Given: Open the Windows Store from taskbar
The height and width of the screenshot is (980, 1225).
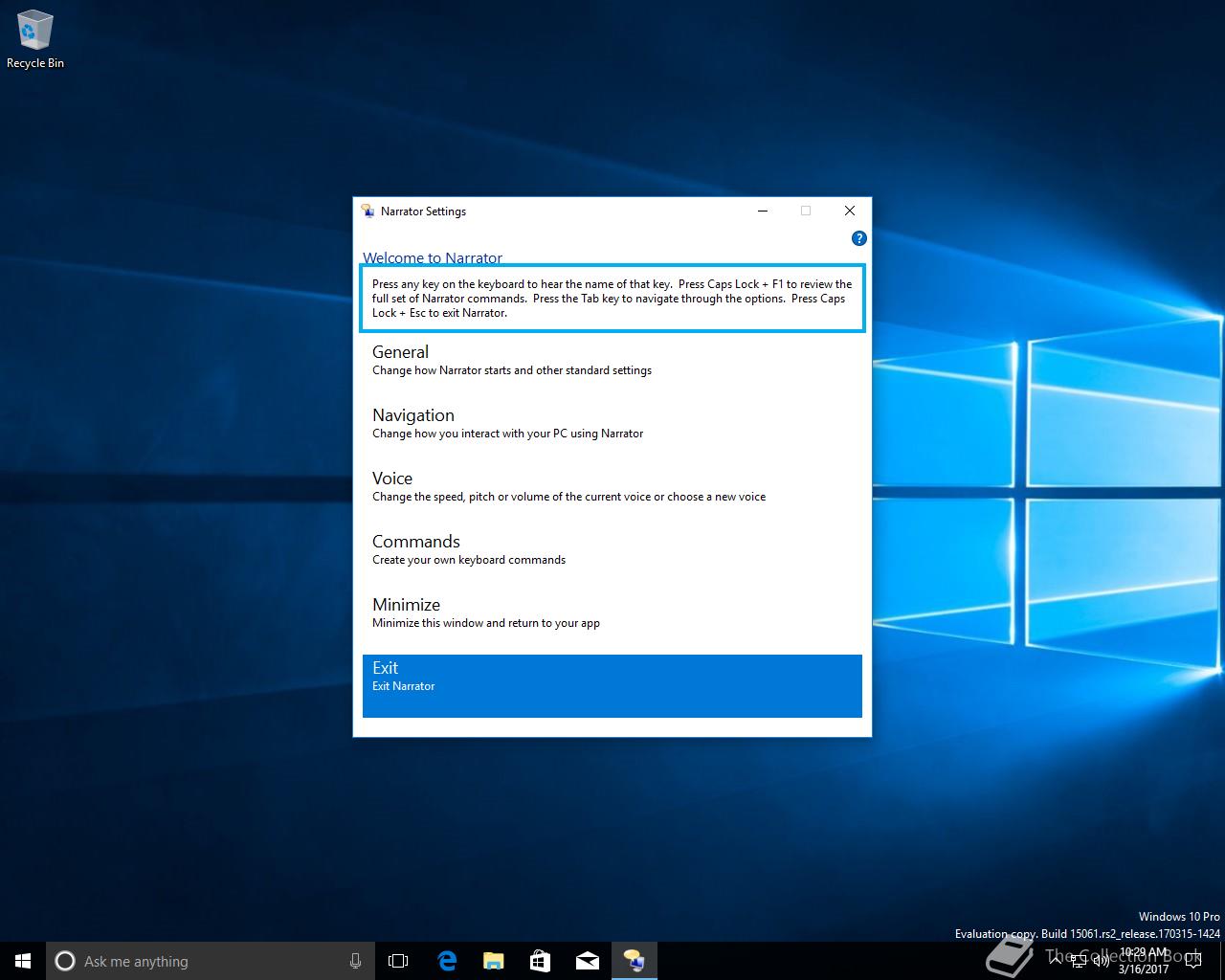Looking at the screenshot, I should [x=540, y=961].
